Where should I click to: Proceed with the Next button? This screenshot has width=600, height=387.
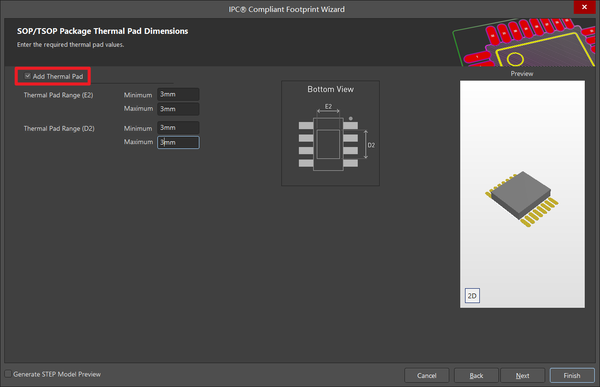click(522, 376)
